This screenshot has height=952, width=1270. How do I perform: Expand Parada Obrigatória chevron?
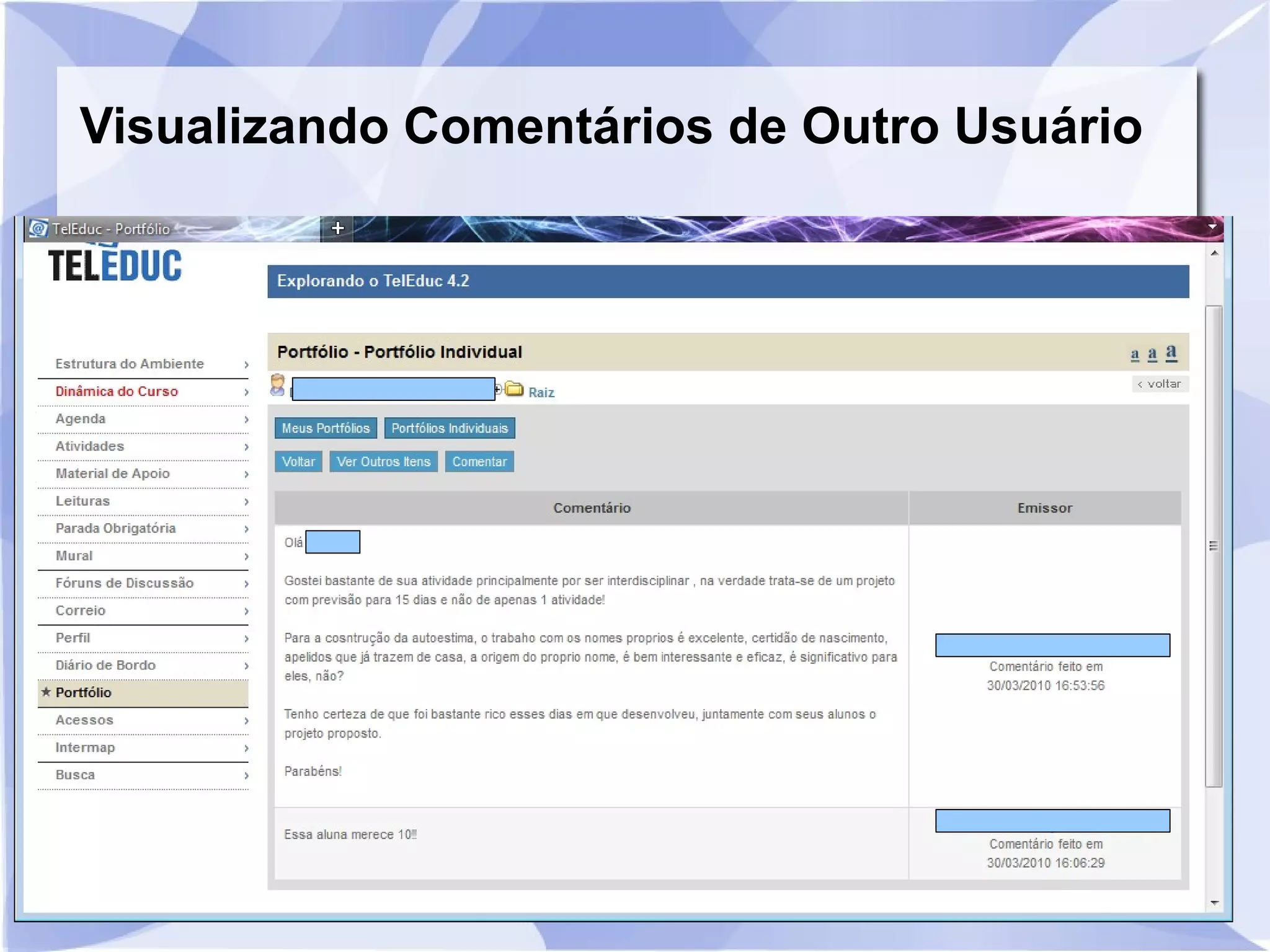pyautogui.click(x=246, y=529)
